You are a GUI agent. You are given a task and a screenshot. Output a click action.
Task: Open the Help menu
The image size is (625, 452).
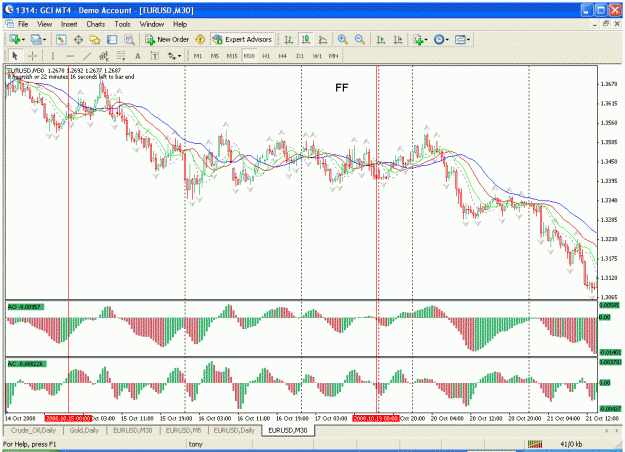click(180, 24)
